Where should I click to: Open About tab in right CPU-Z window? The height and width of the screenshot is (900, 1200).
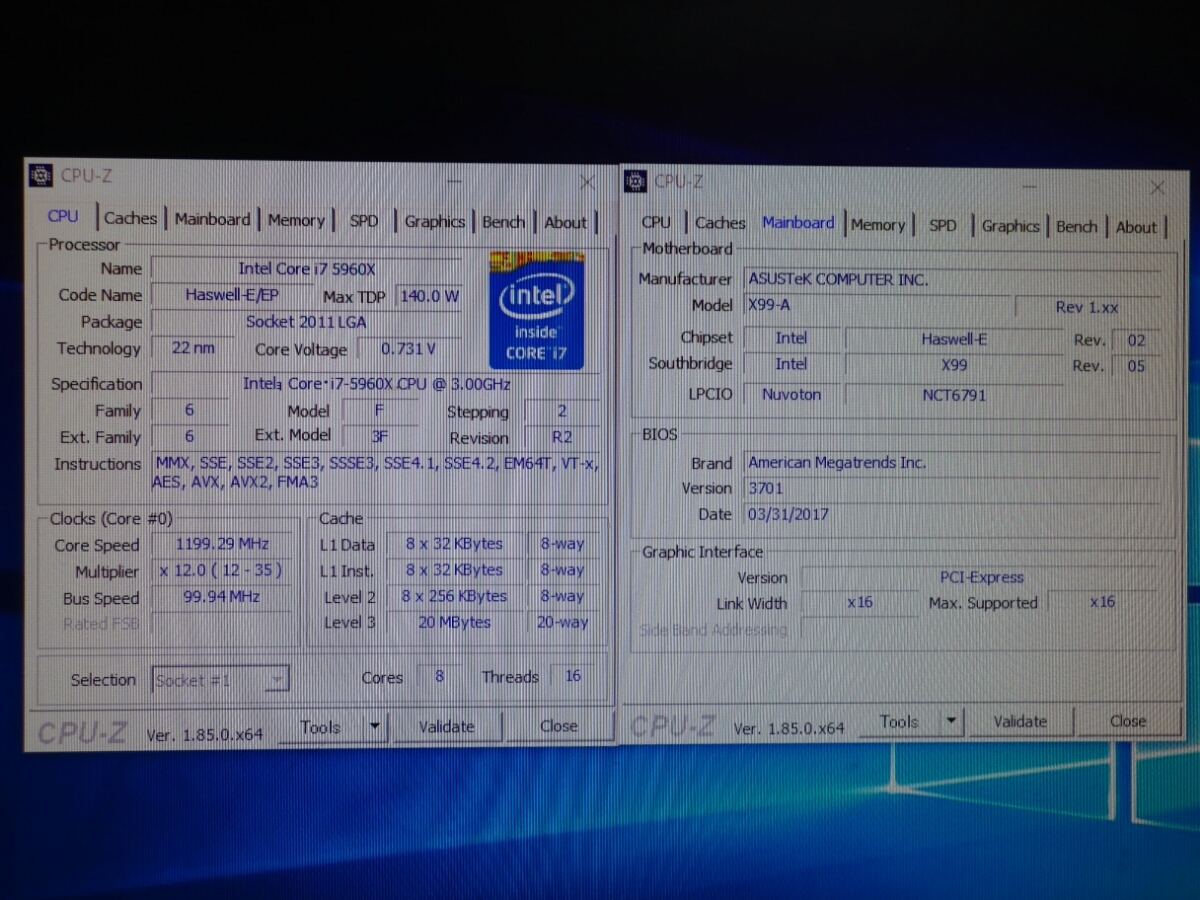tap(1136, 227)
